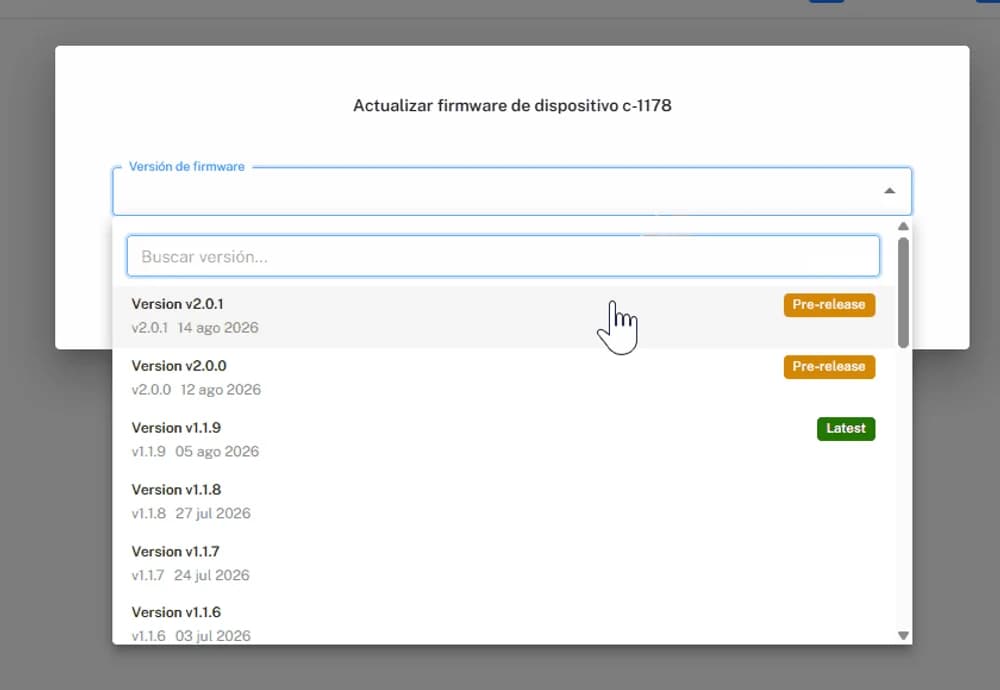Click the dropdown list scrollbar thumb
The height and width of the screenshot is (690, 1000).
pyautogui.click(x=903, y=293)
